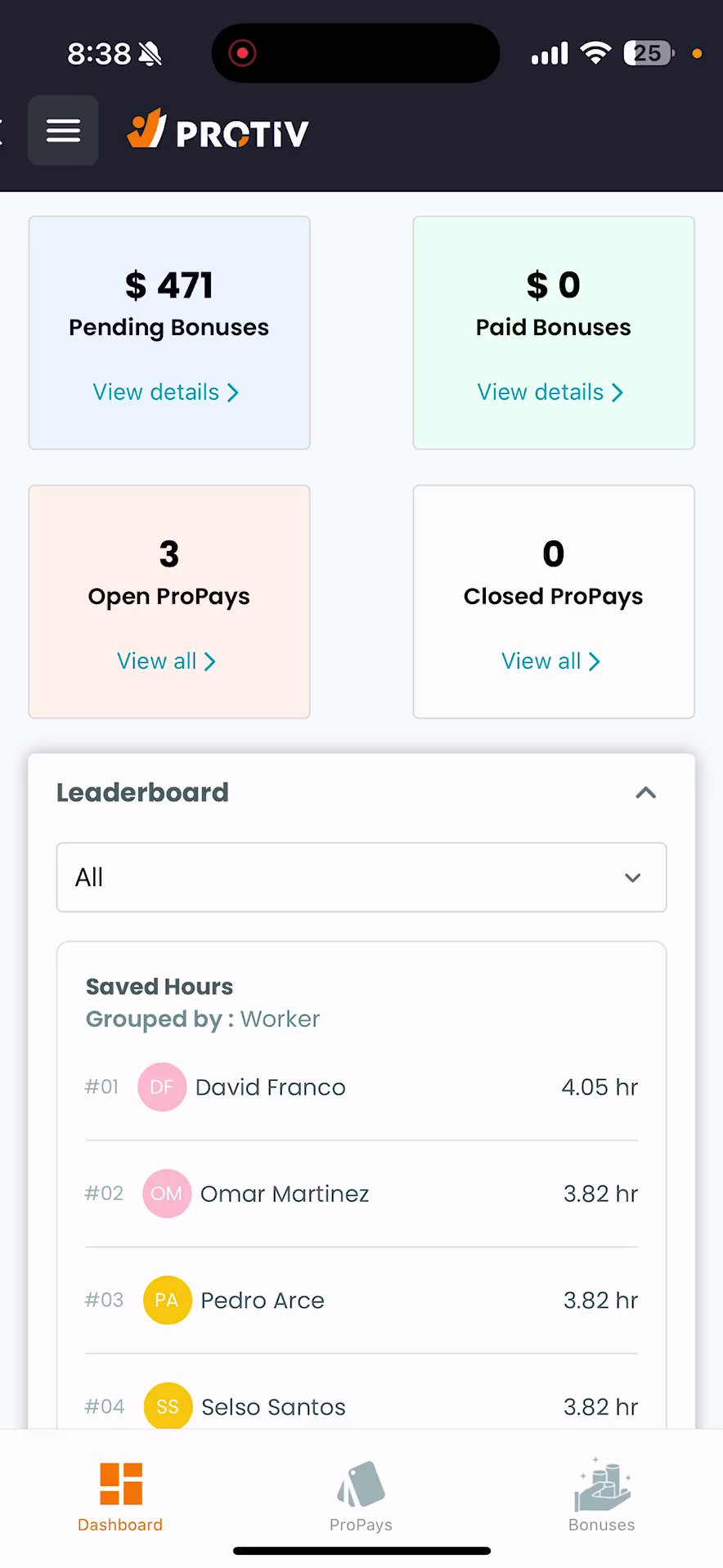The height and width of the screenshot is (1568, 723).
Task: Tap the screen recording indicator
Action: (242, 53)
